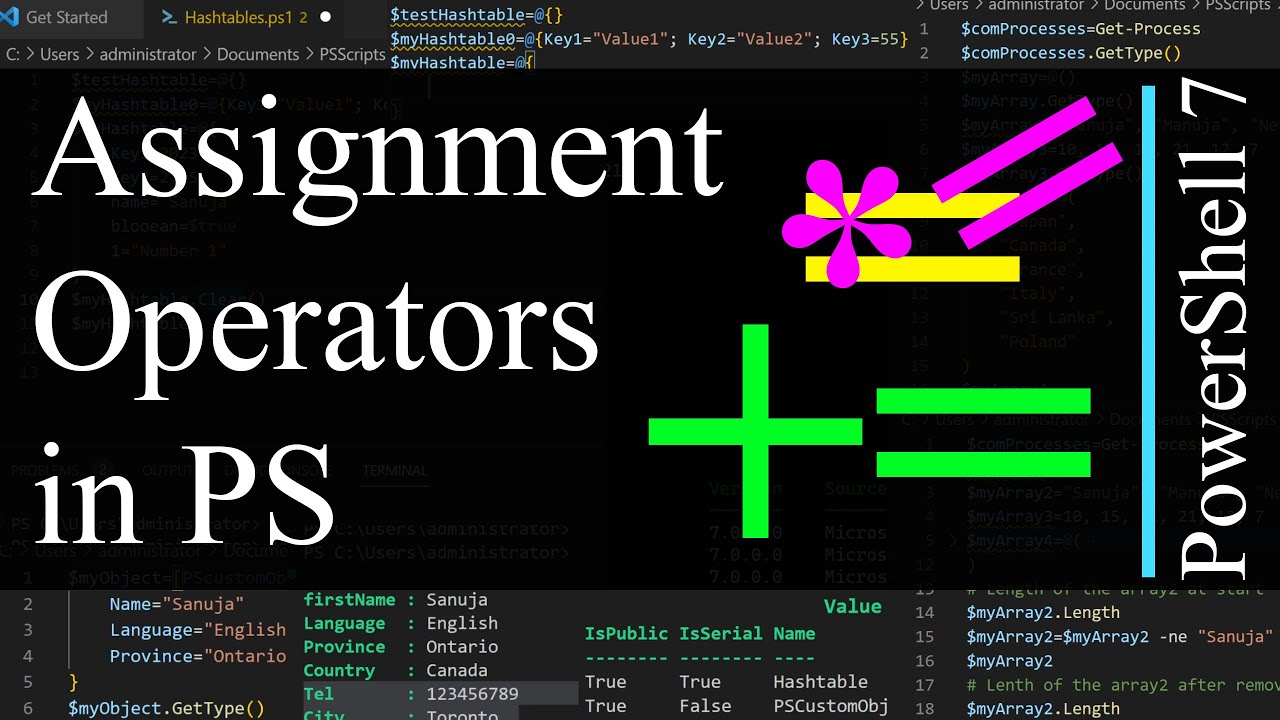The height and width of the screenshot is (720, 1280).
Task: Click the IsPublic column header
Action: pyautogui.click(x=626, y=633)
